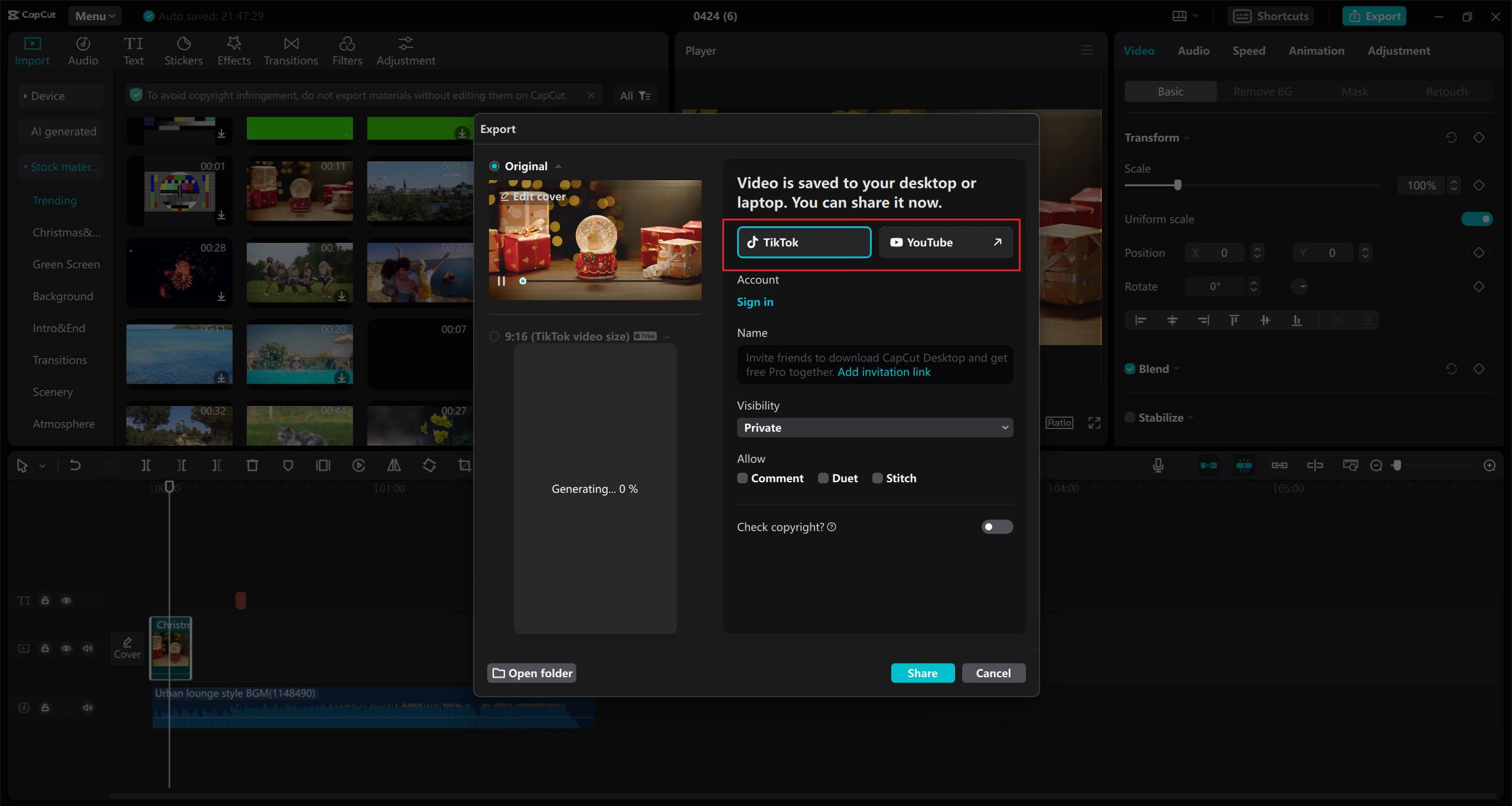Switch to the Audio properties tab
The image size is (1512, 806).
1193,51
